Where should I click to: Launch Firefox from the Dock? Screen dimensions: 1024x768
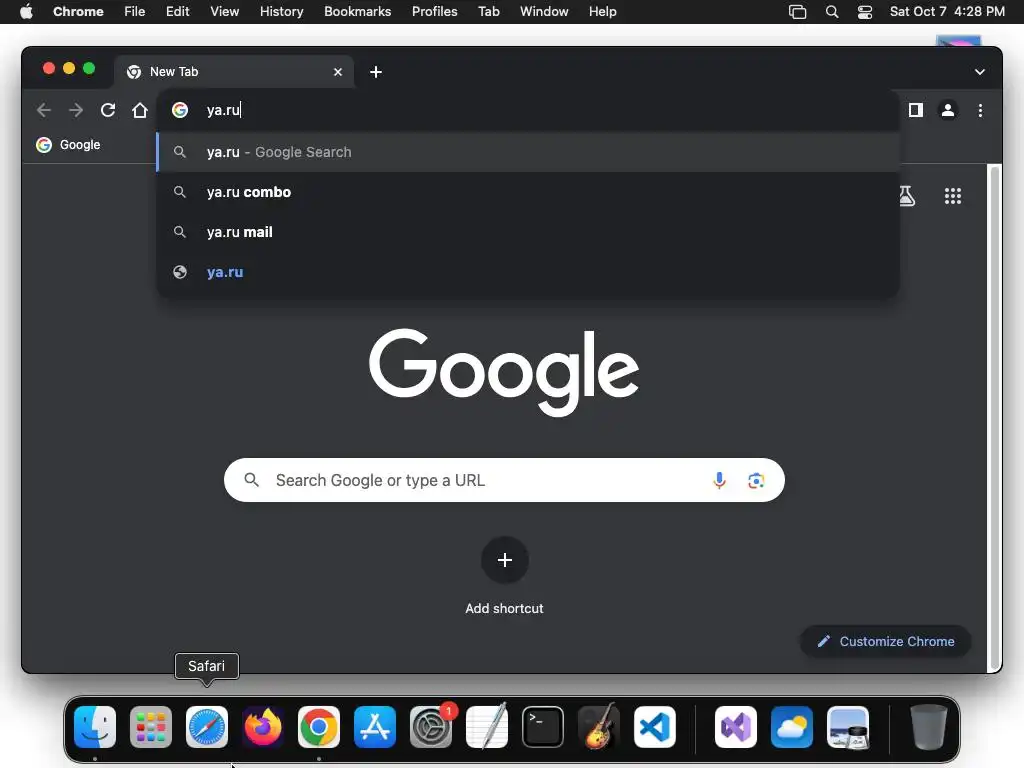[263, 727]
